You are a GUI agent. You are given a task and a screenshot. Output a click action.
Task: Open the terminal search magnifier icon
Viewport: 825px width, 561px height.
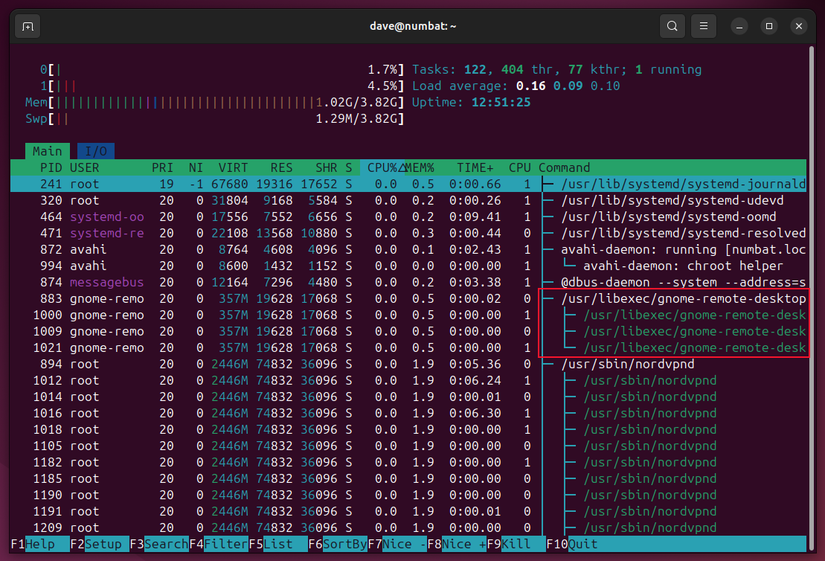(673, 26)
